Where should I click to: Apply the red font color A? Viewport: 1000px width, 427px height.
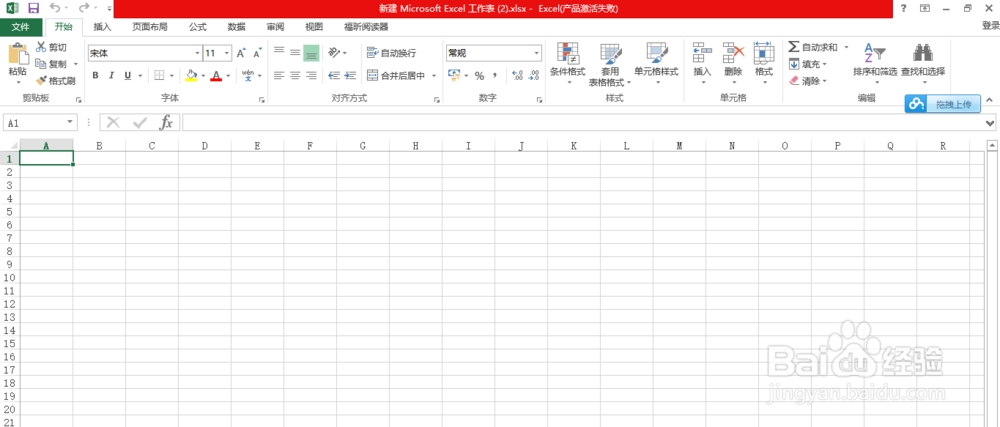point(216,75)
